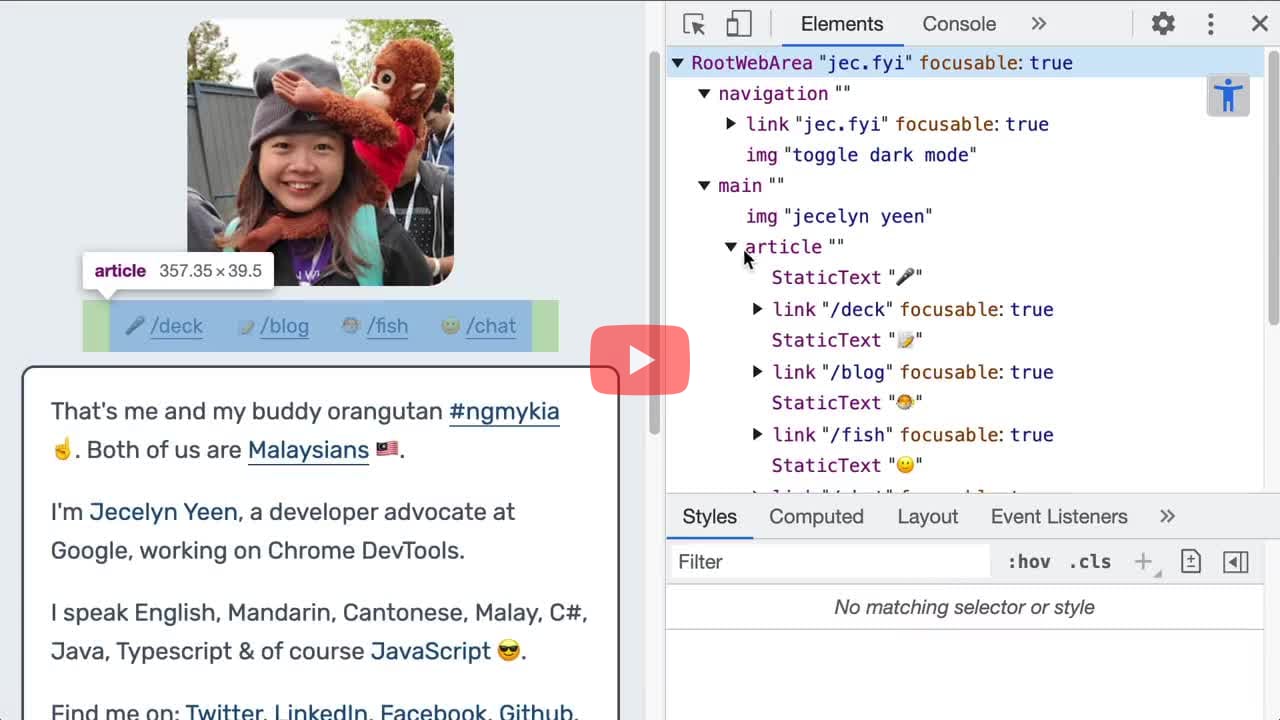Screen dimensions: 1280x720
Task: Expand the link "jec.fyi" node
Action: [x=731, y=125]
